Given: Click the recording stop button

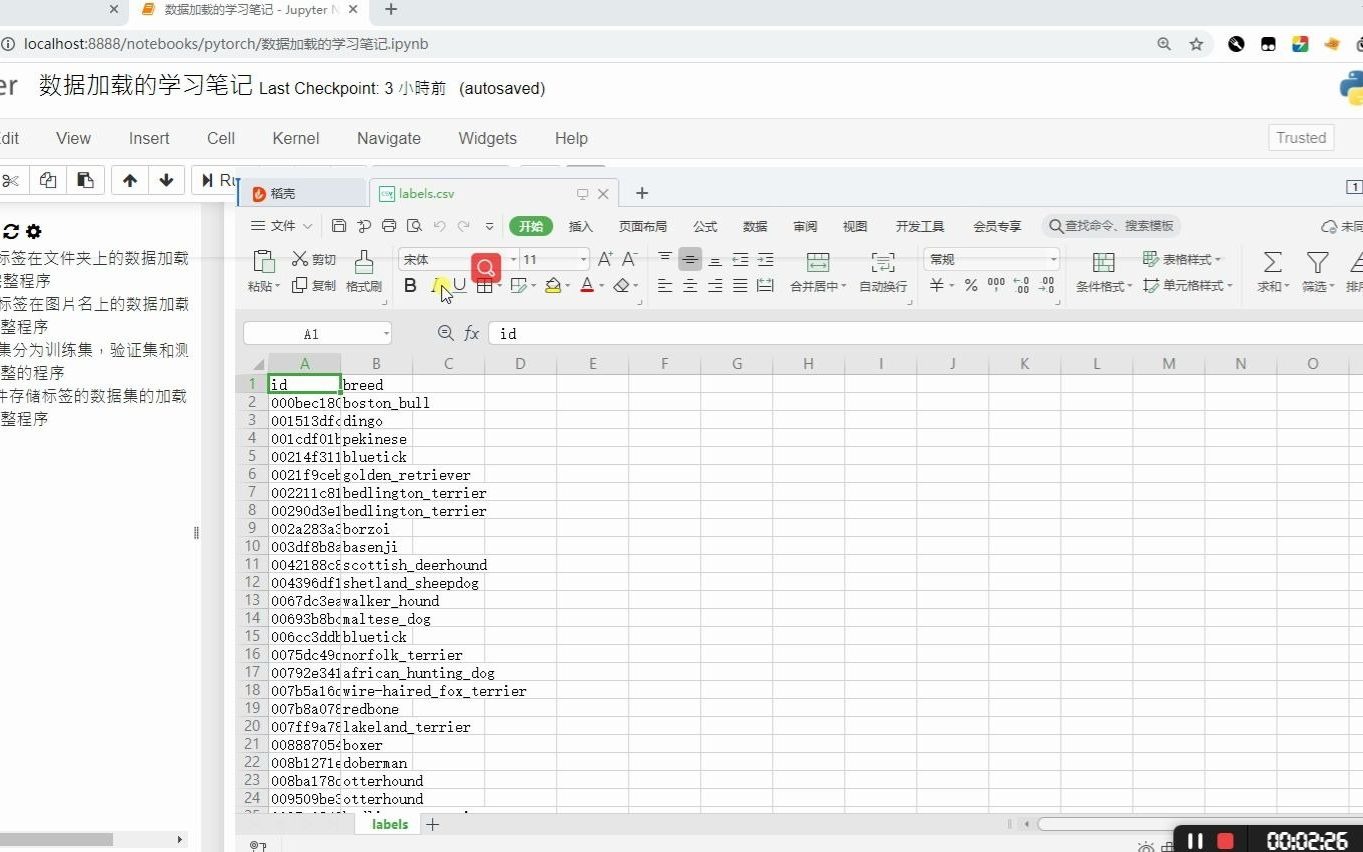Looking at the screenshot, I should click(1225, 841).
